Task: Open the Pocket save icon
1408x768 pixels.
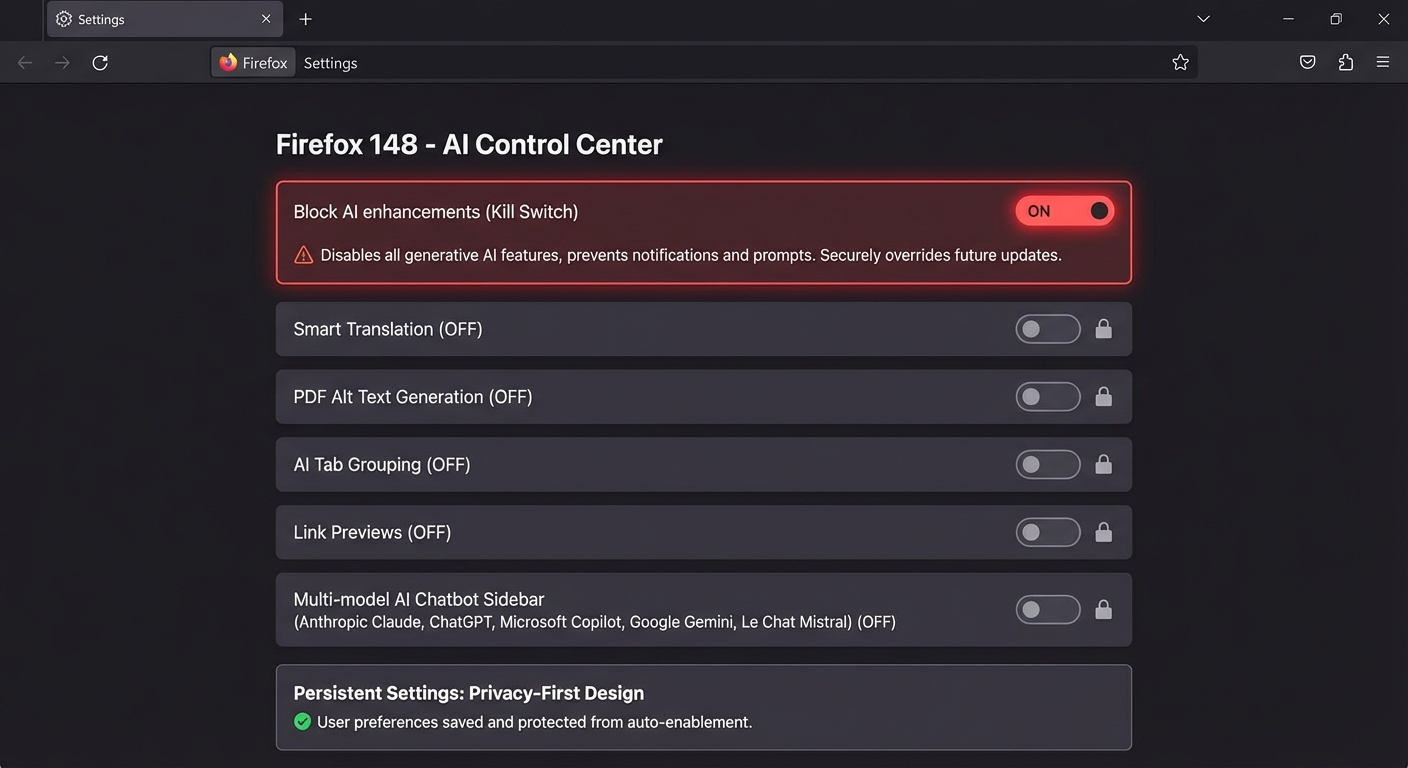Action: click(1307, 63)
